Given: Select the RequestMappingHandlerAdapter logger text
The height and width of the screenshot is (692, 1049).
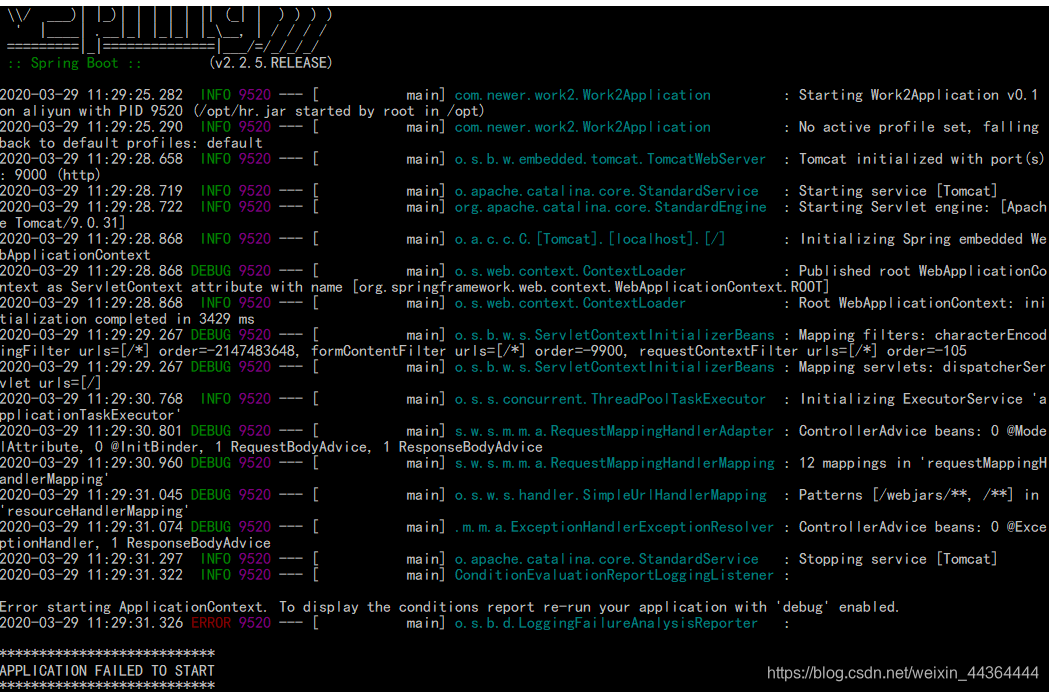Looking at the screenshot, I should click(657, 430).
